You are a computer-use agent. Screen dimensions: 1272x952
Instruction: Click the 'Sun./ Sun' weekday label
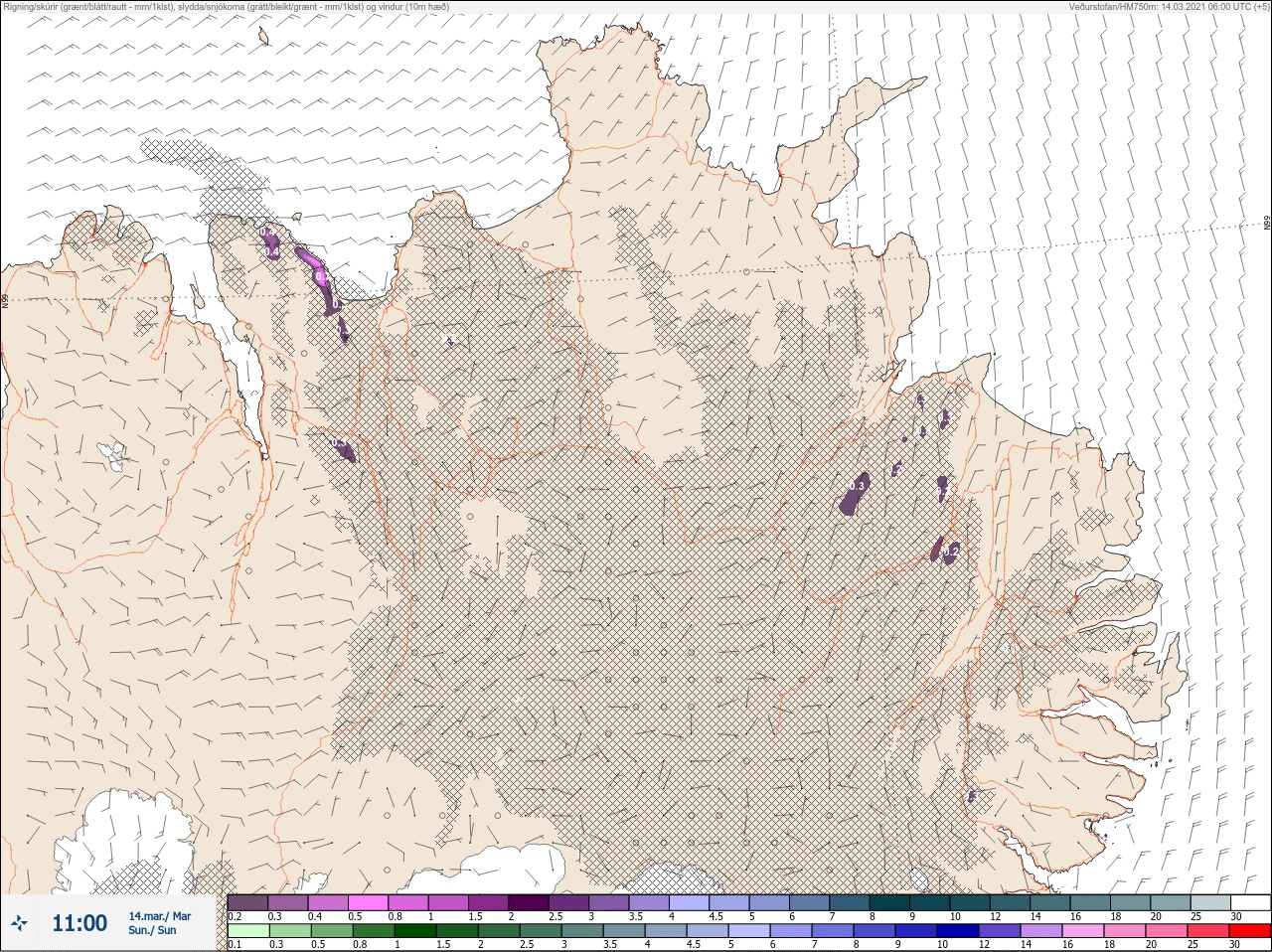[x=152, y=930]
